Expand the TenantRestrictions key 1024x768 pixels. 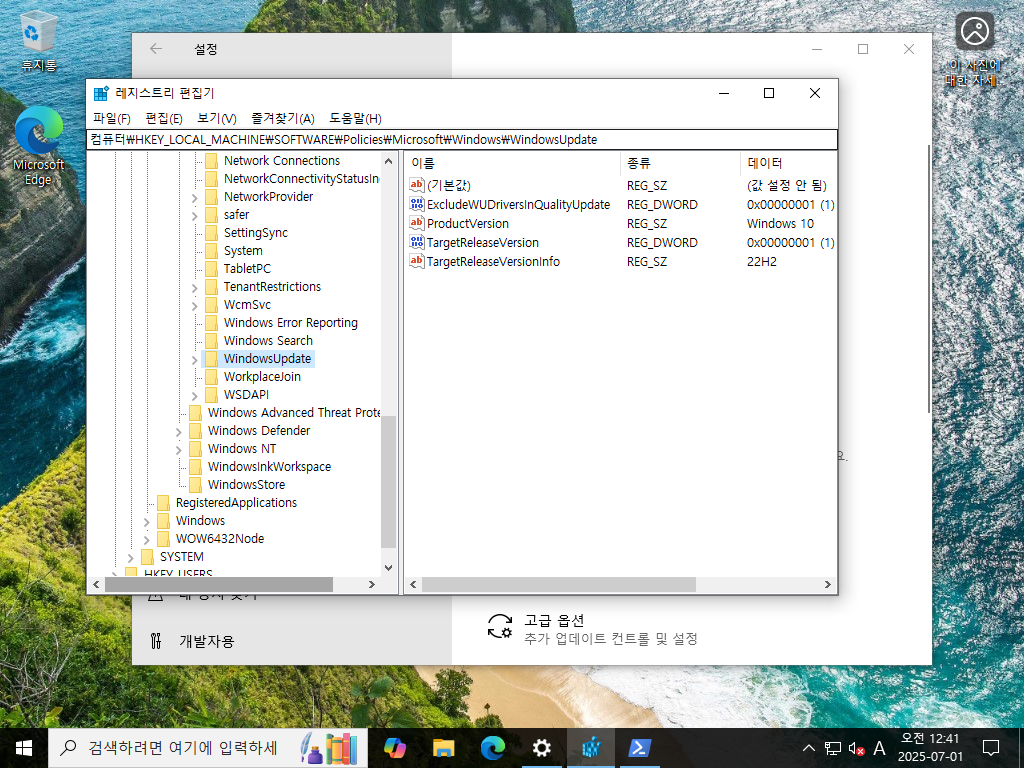195,287
